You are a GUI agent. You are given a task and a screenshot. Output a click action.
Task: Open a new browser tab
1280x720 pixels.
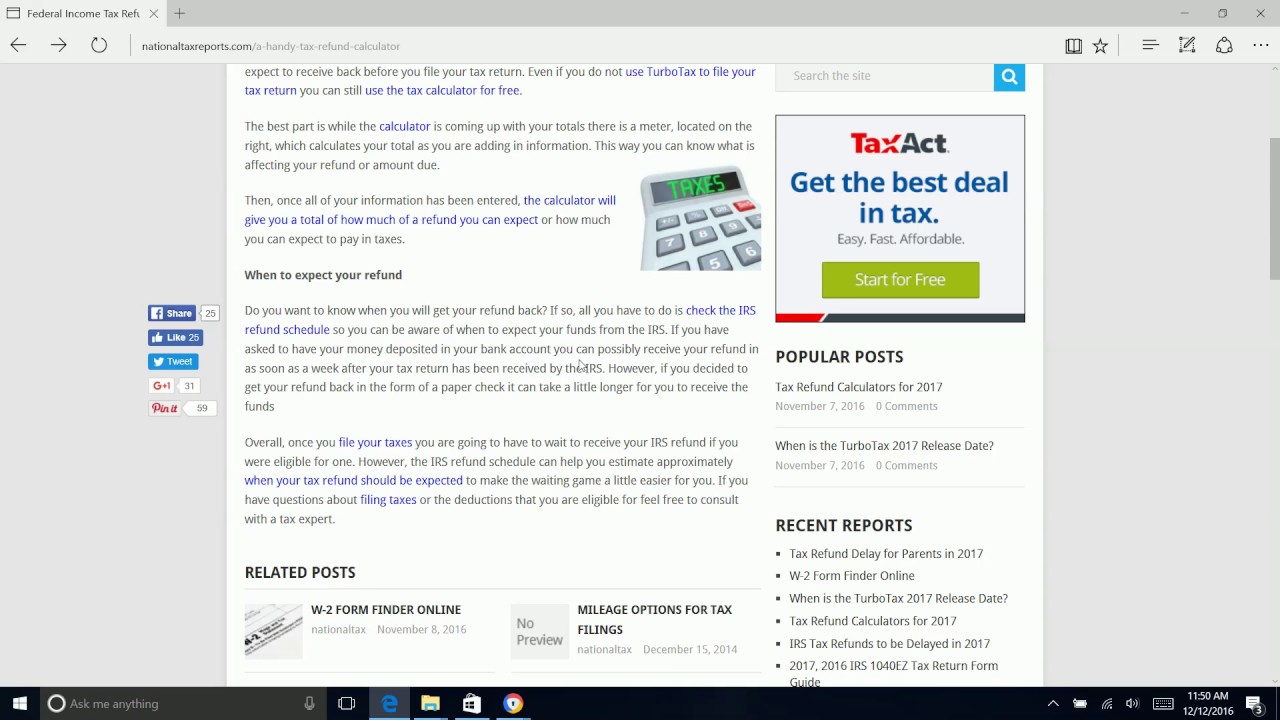point(179,13)
